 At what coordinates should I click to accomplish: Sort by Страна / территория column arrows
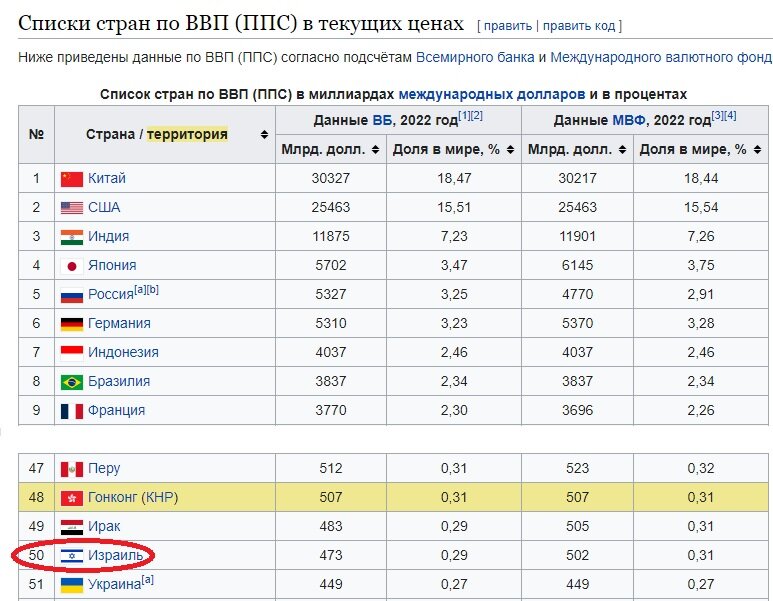tap(264, 134)
